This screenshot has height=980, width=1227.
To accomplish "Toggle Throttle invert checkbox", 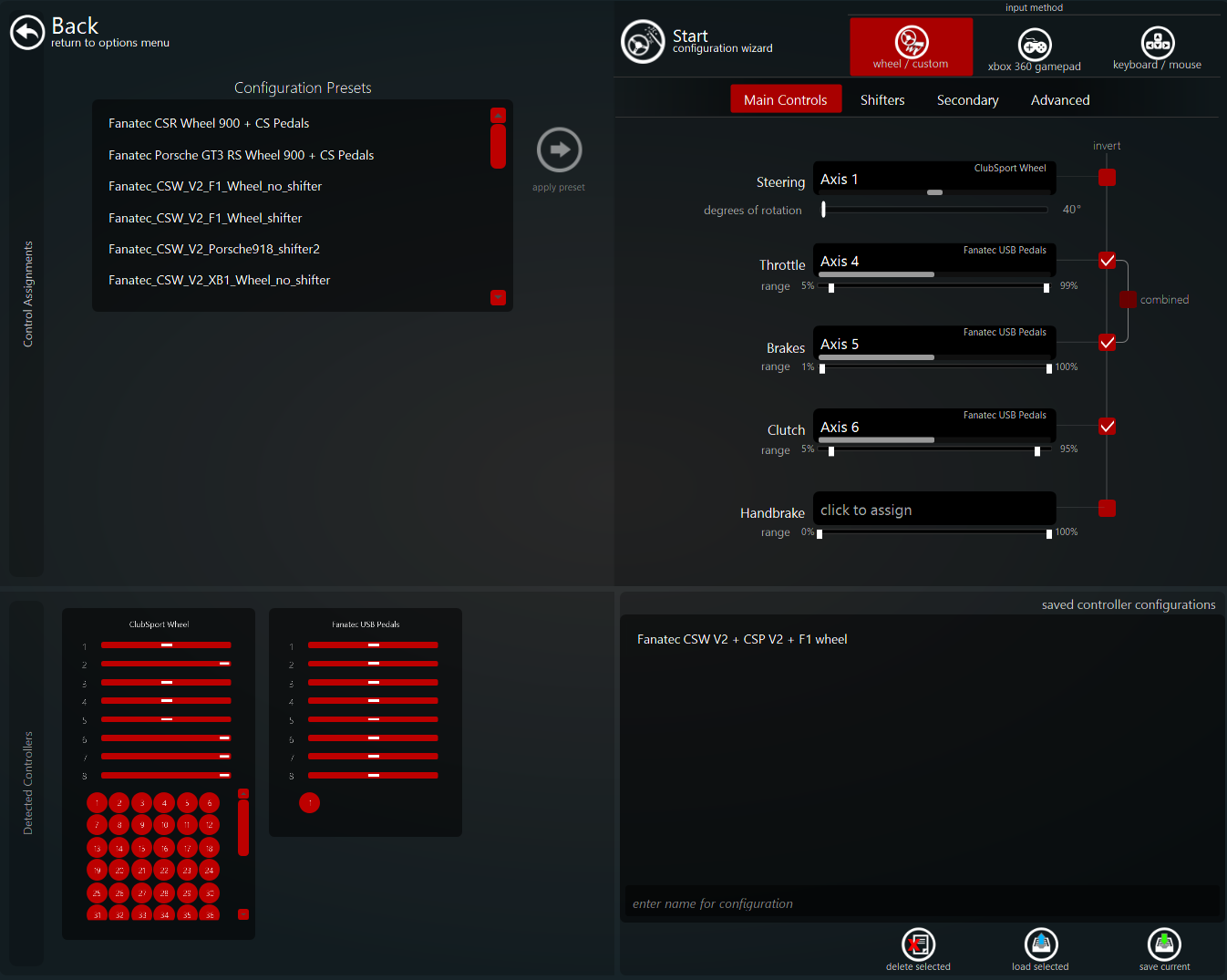I will [1107, 261].
